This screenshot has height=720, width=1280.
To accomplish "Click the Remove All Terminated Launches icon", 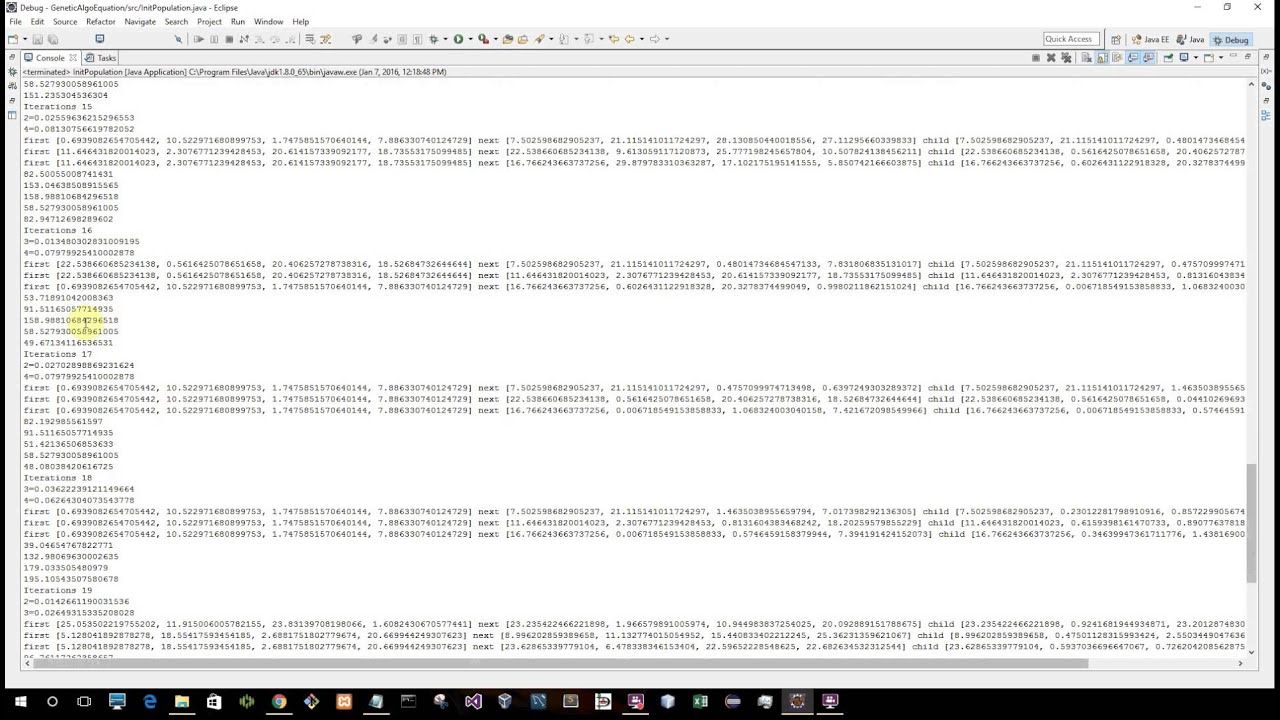I will [1066, 58].
